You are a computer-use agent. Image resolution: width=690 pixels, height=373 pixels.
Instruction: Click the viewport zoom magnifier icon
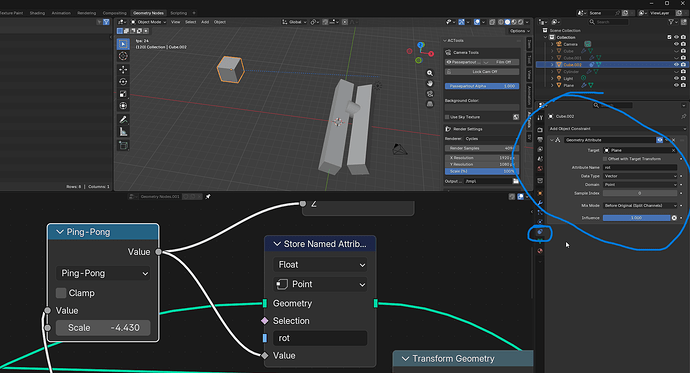430,73
